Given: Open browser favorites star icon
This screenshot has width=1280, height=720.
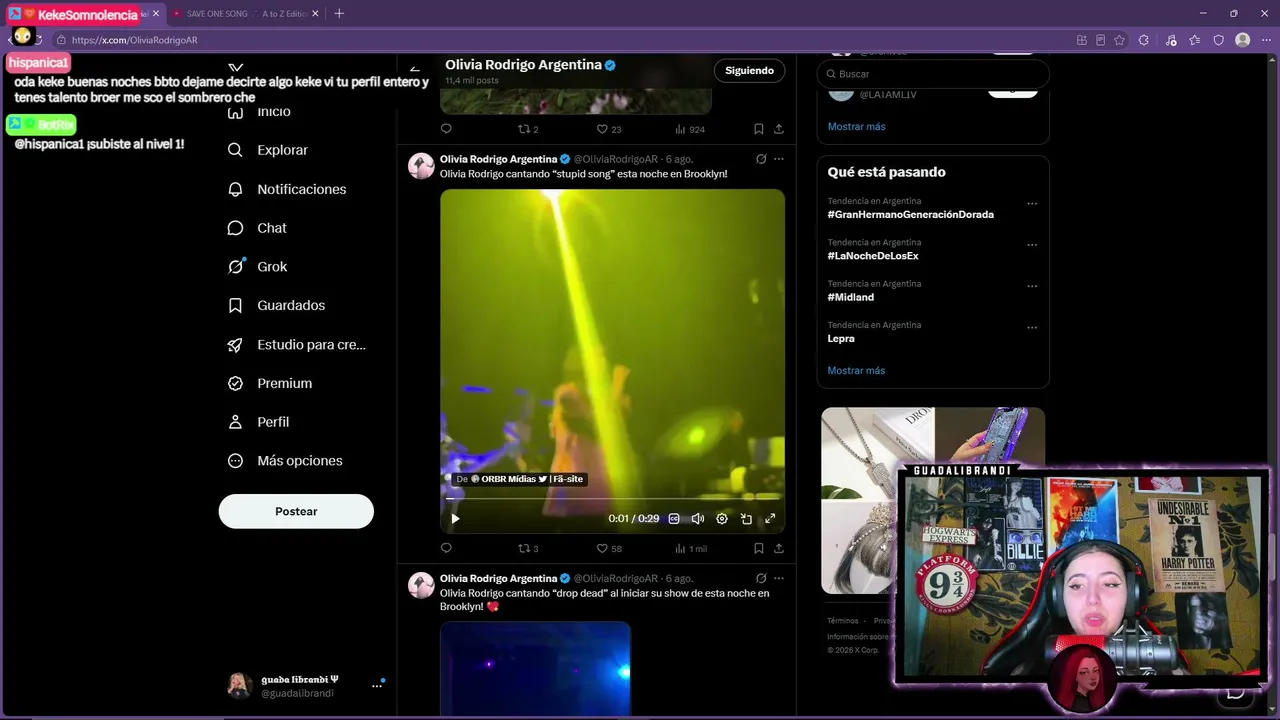Looking at the screenshot, I should coord(1119,40).
